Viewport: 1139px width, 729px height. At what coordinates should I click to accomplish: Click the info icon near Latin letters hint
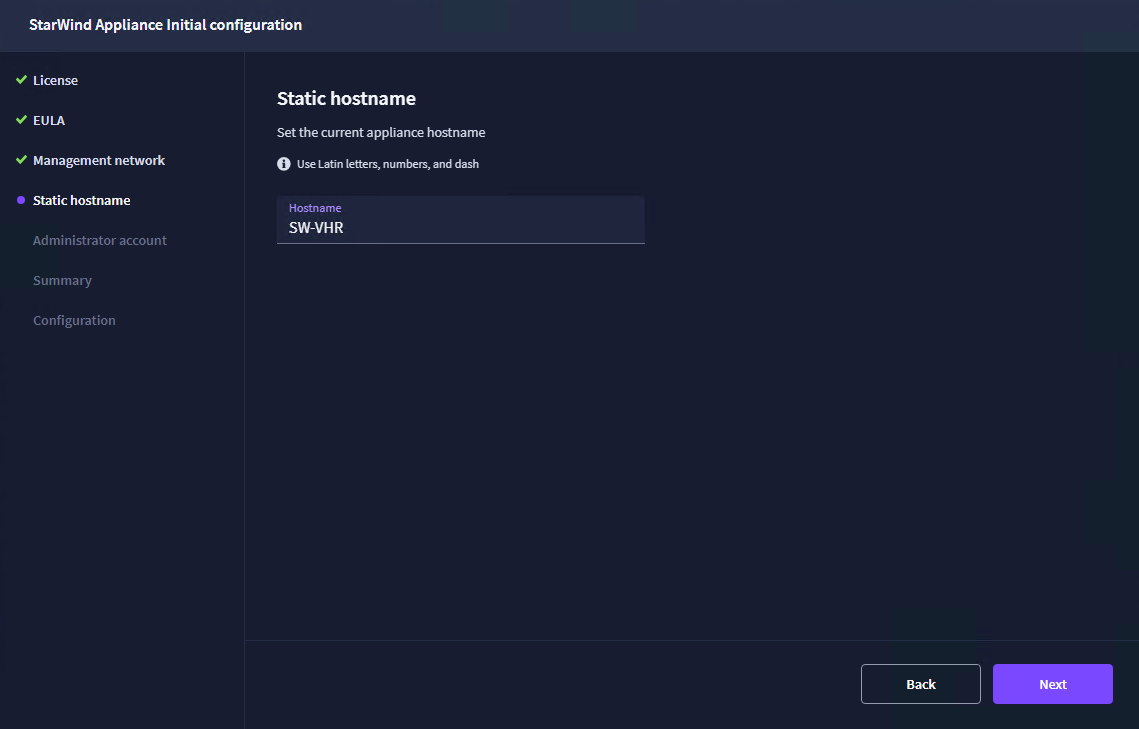(284, 164)
